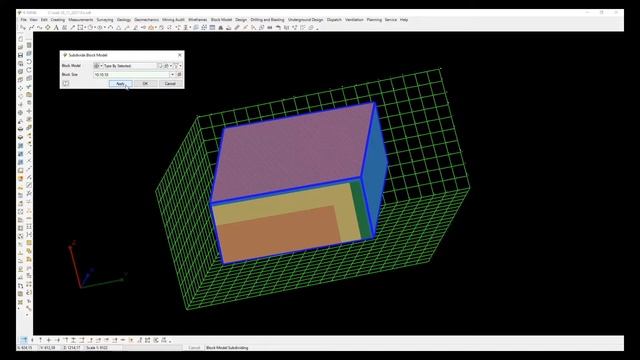Viewport: 640px width, 360px height.
Task: Close the Subdivide Block Model dialog
Action: tap(180, 55)
